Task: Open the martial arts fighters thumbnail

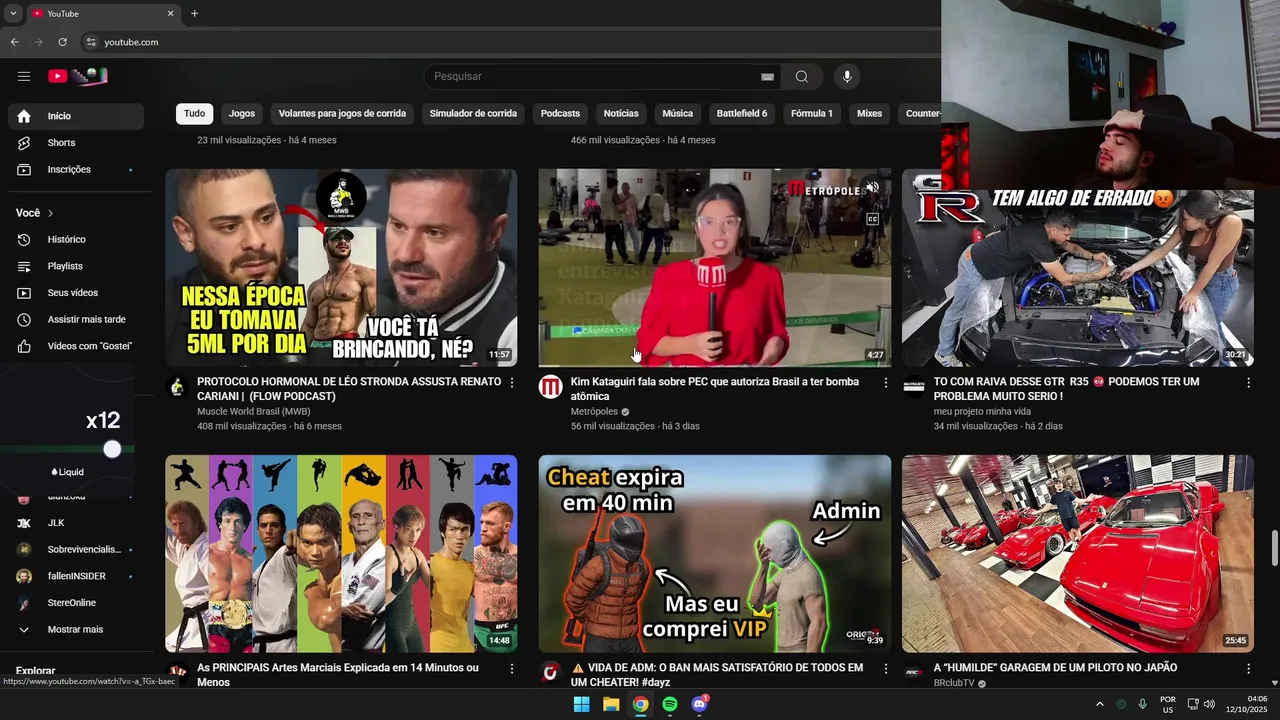Action: tap(341, 554)
